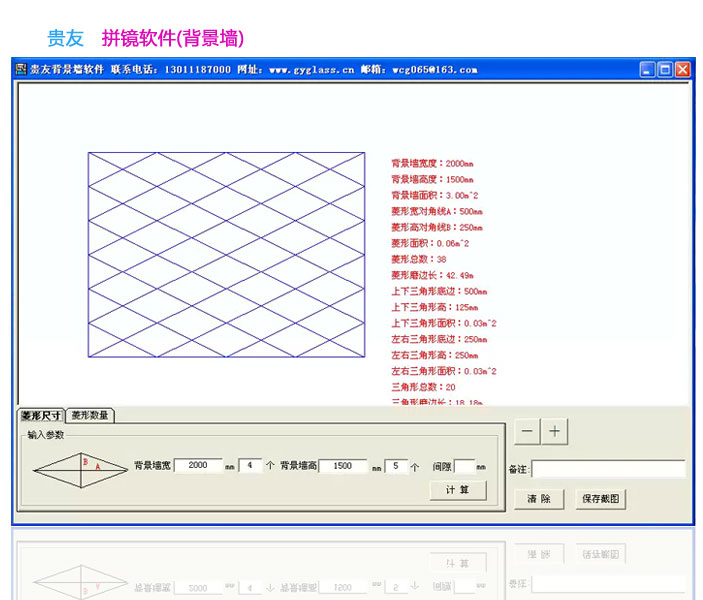This screenshot has width=703, height=600.
Task: Zoom in with the plus button
Action: tap(555, 431)
